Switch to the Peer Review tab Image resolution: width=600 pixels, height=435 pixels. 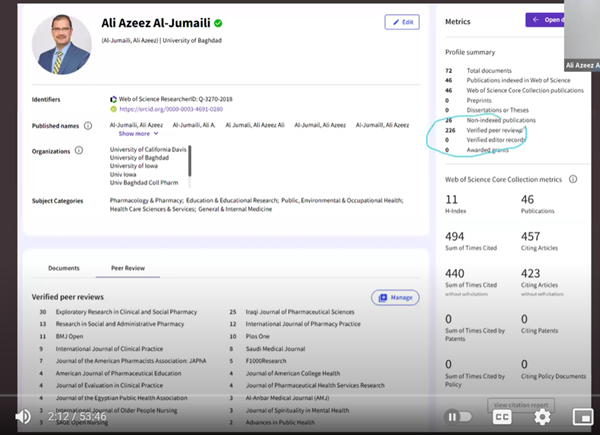click(128, 268)
